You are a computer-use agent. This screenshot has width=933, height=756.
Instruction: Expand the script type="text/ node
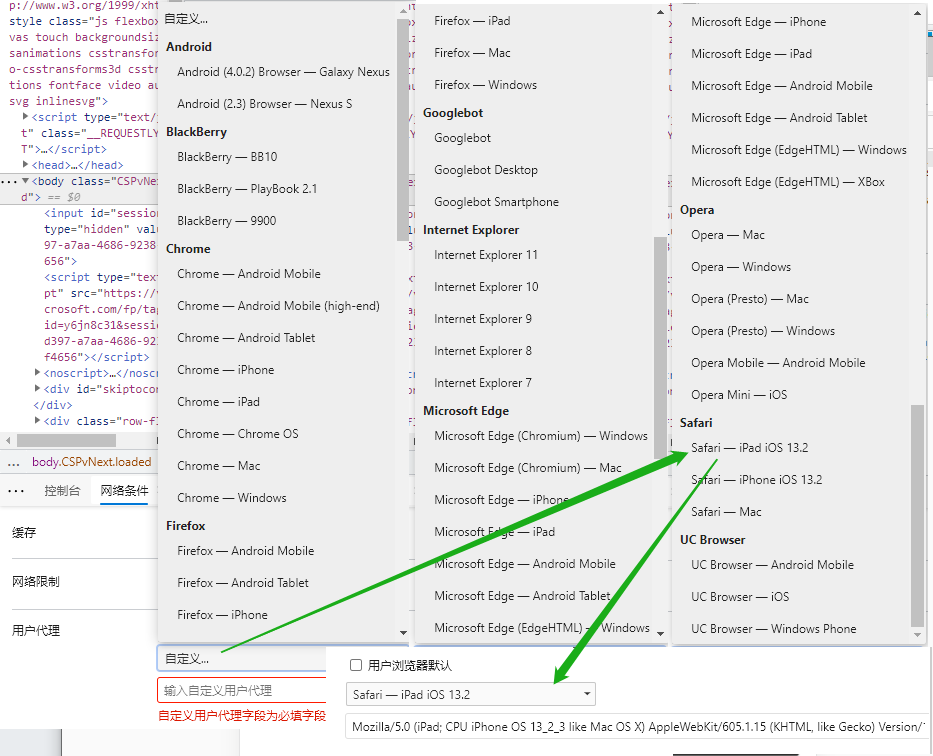25,117
